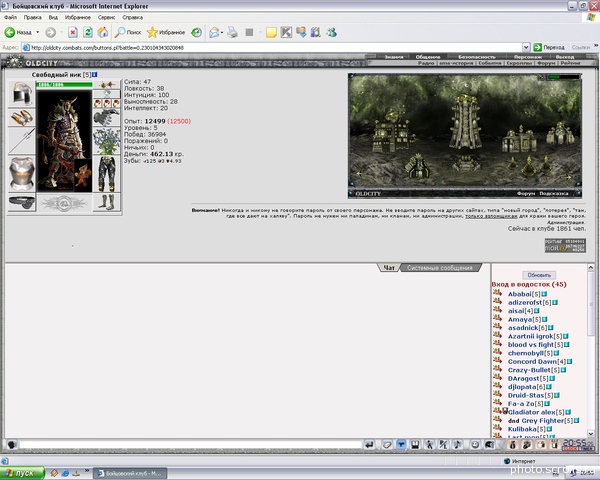Click the Радио link in top submenu
Screen dimensions: 600x480
pos(426,63)
